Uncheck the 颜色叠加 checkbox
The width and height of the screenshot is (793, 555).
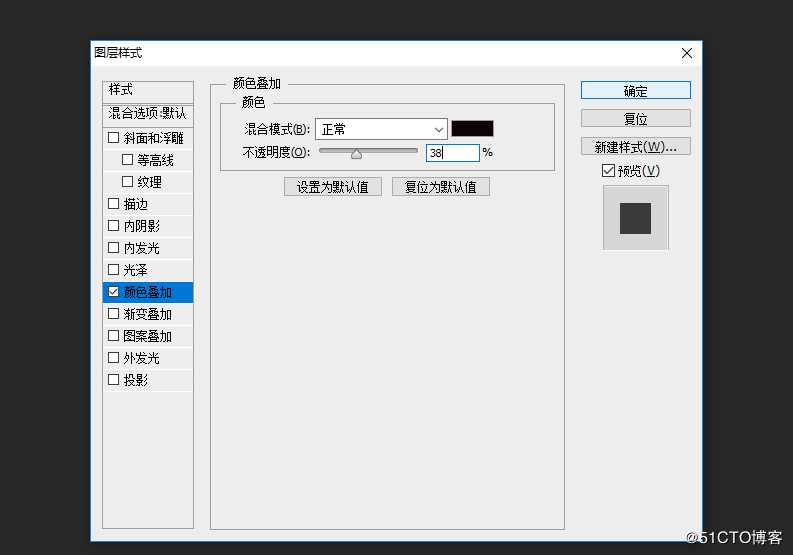click(114, 292)
